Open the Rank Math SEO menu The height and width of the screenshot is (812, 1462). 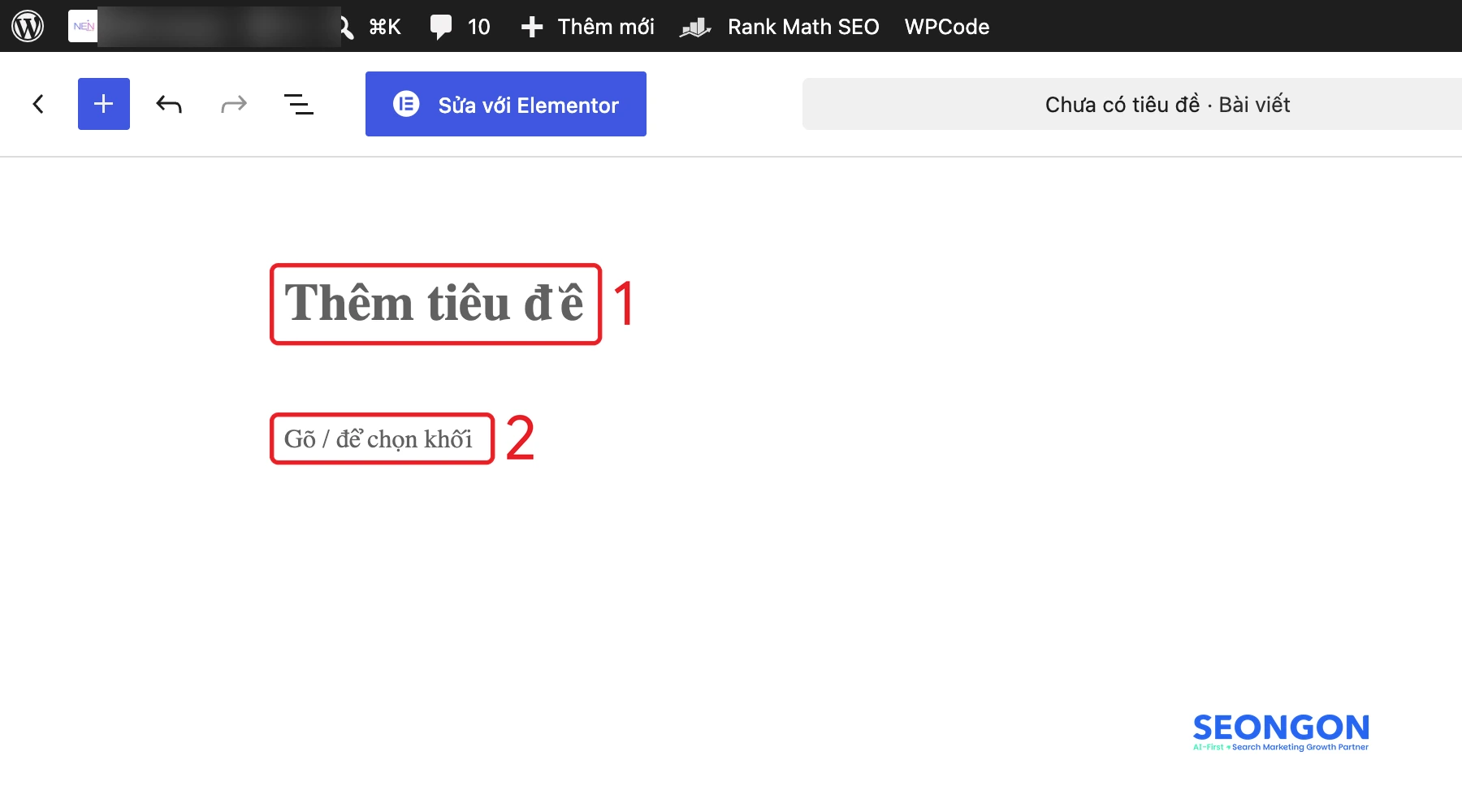(x=780, y=27)
